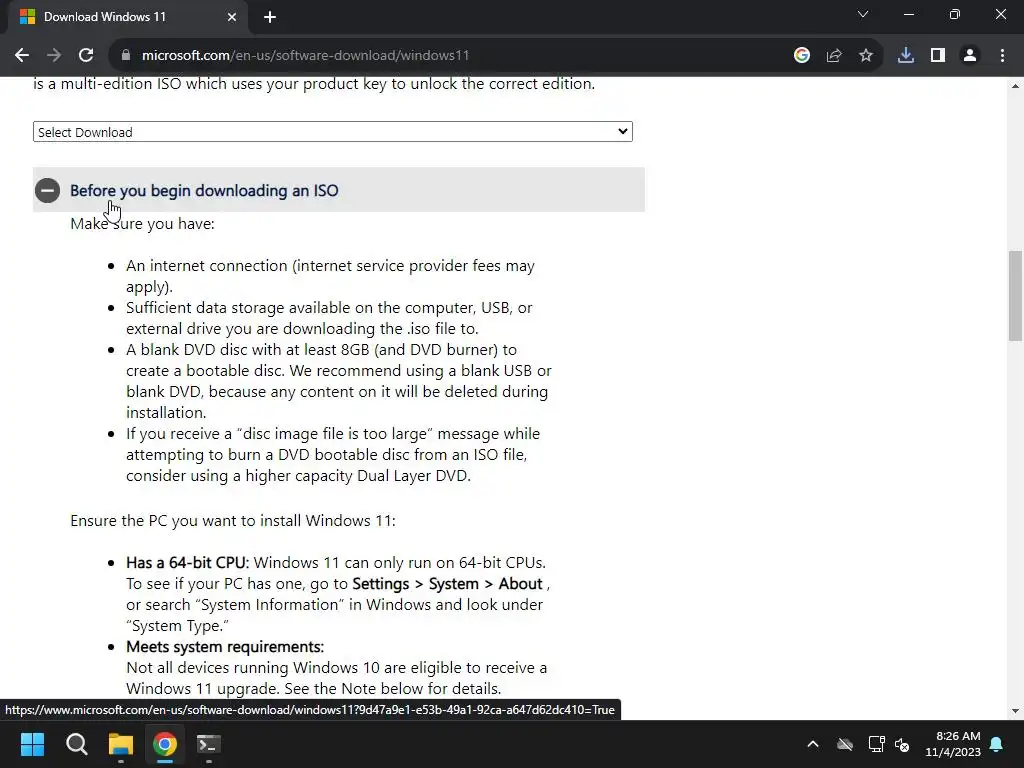Minimize the Chrome window

tap(908, 14)
